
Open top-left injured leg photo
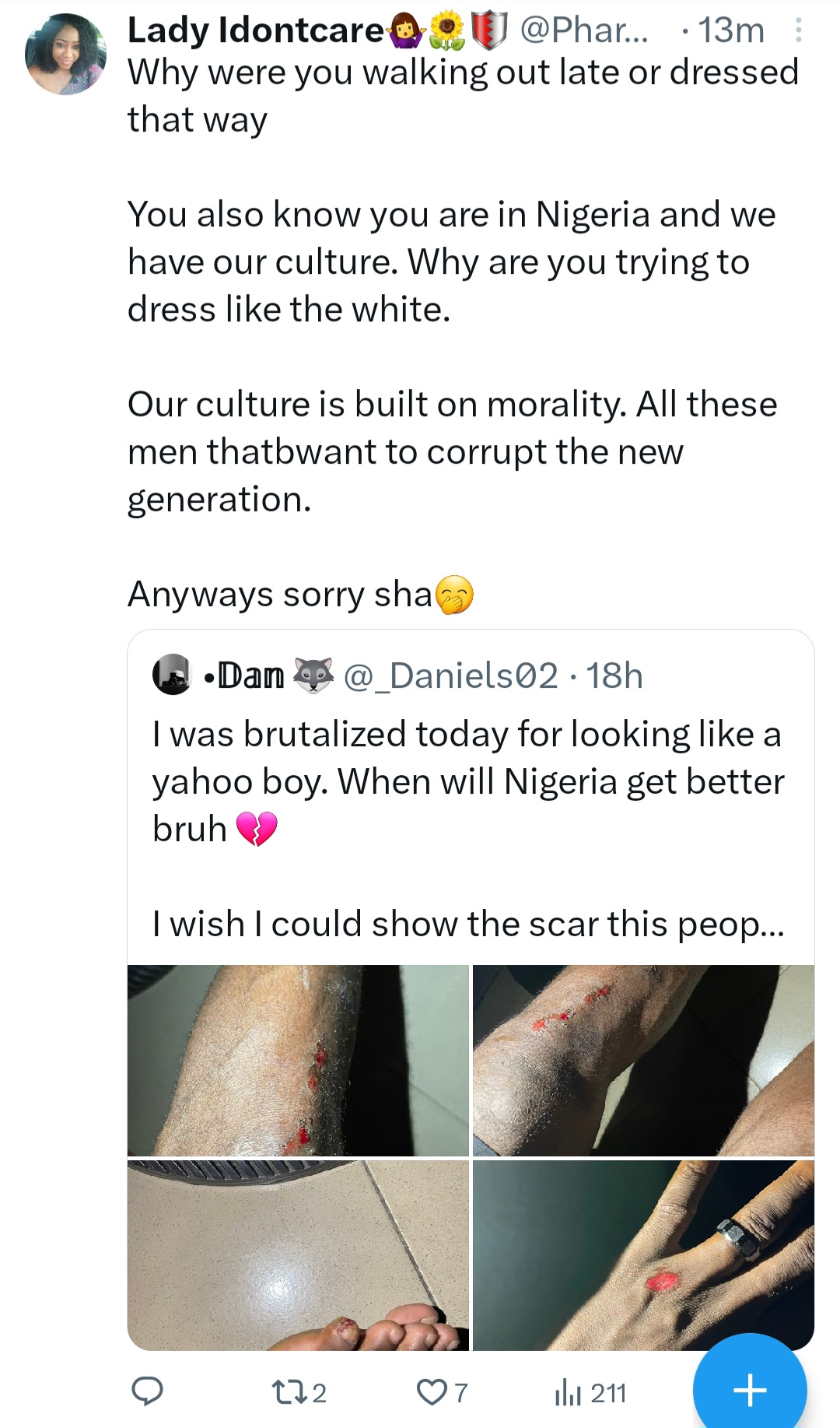click(298, 1060)
